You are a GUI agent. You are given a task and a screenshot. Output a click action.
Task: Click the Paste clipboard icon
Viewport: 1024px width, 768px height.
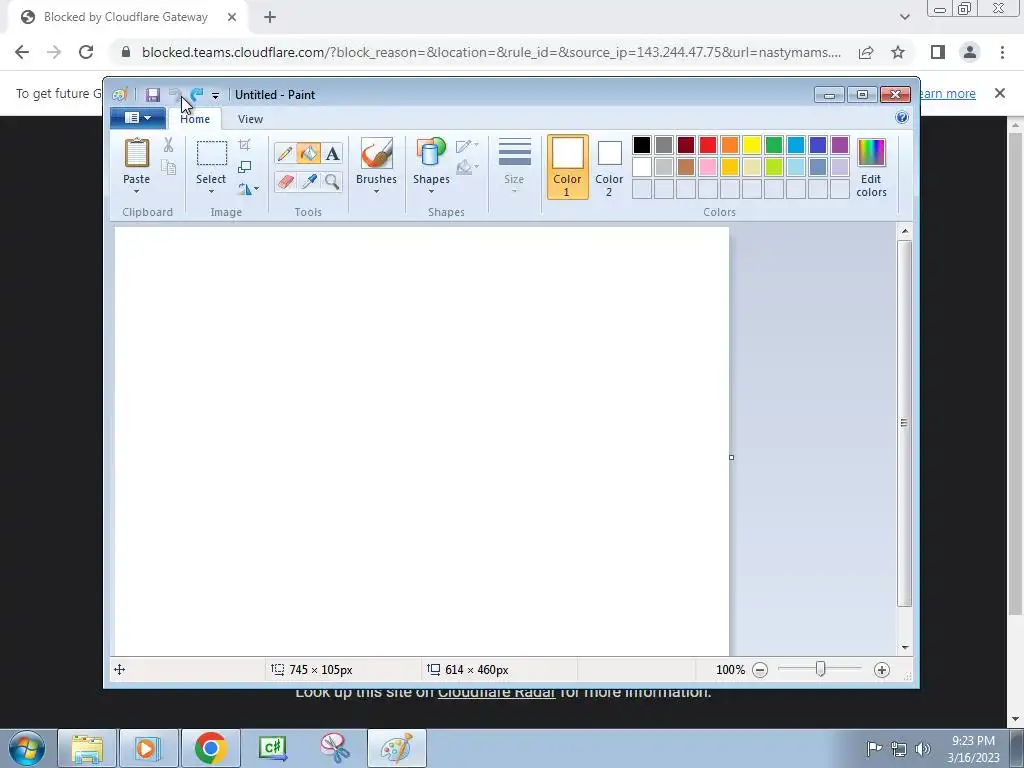tap(136, 154)
